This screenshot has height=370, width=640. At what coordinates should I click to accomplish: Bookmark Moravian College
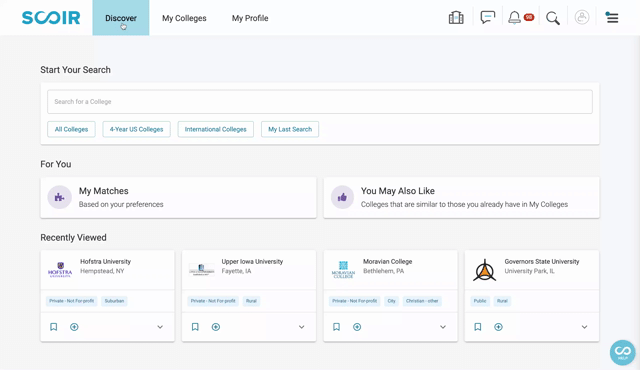[x=336, y=327]
